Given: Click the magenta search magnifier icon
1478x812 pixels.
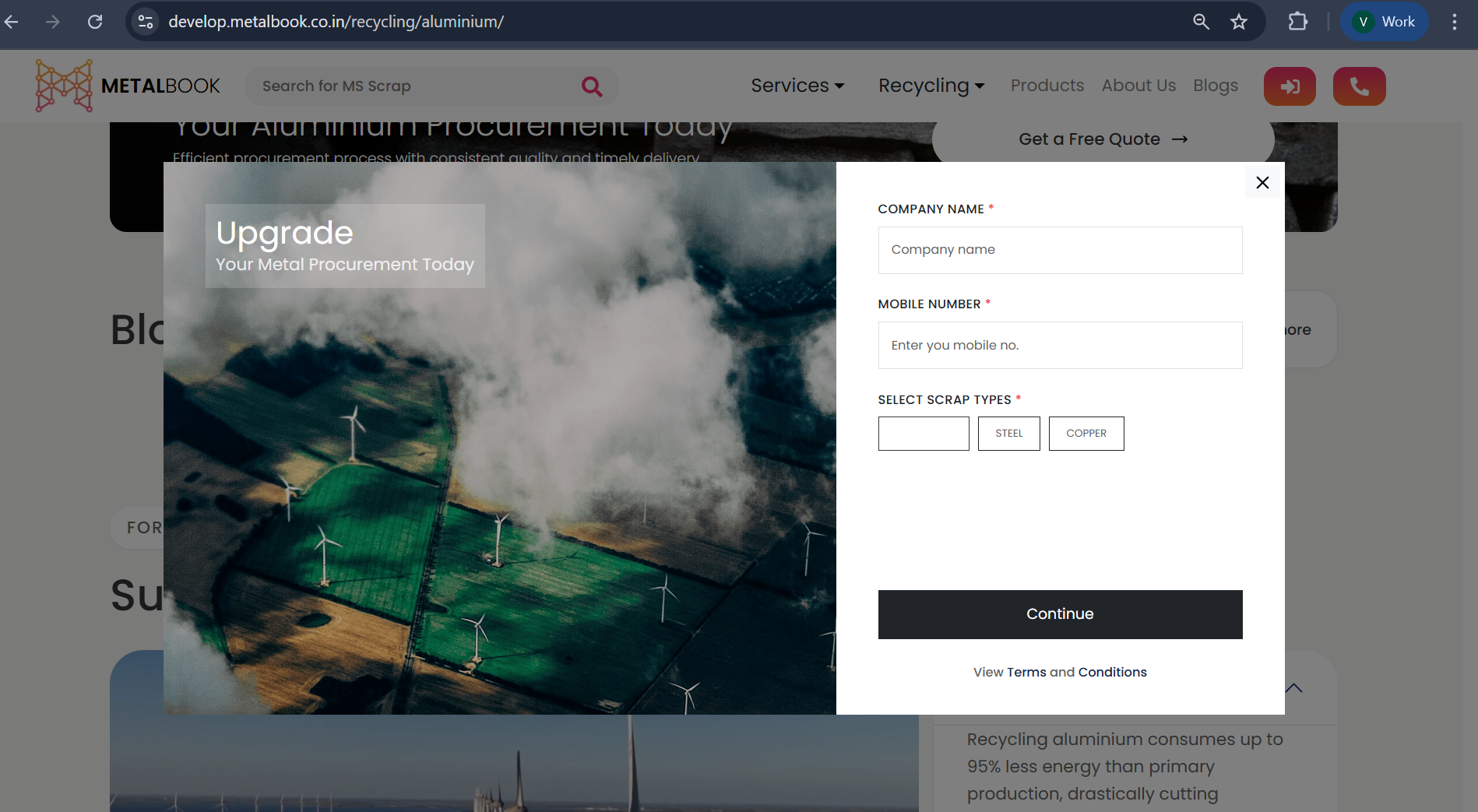Looking at the screenshot, I should click(592, 86).
